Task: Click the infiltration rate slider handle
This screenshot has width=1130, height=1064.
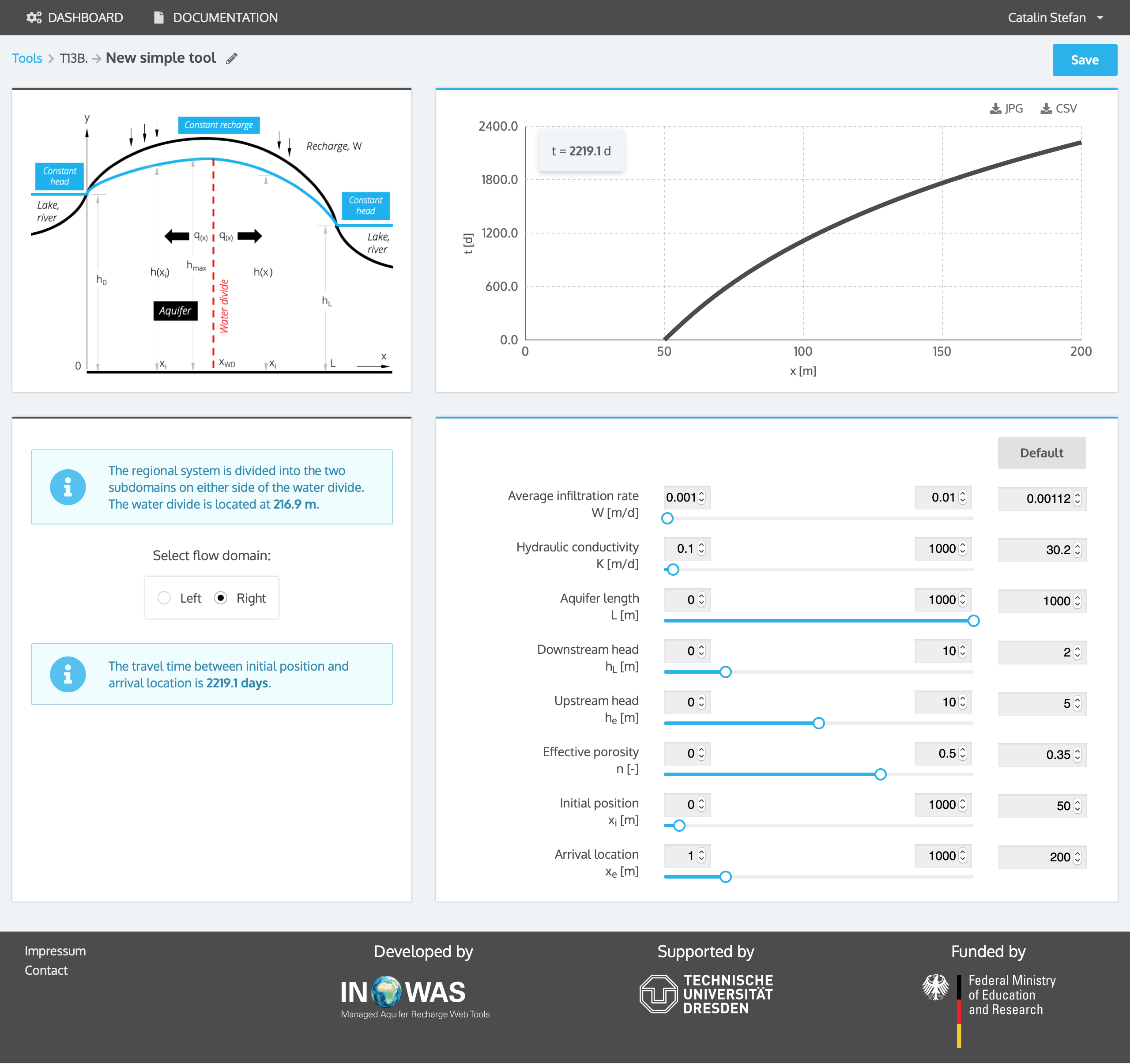Action: [667, 518]
